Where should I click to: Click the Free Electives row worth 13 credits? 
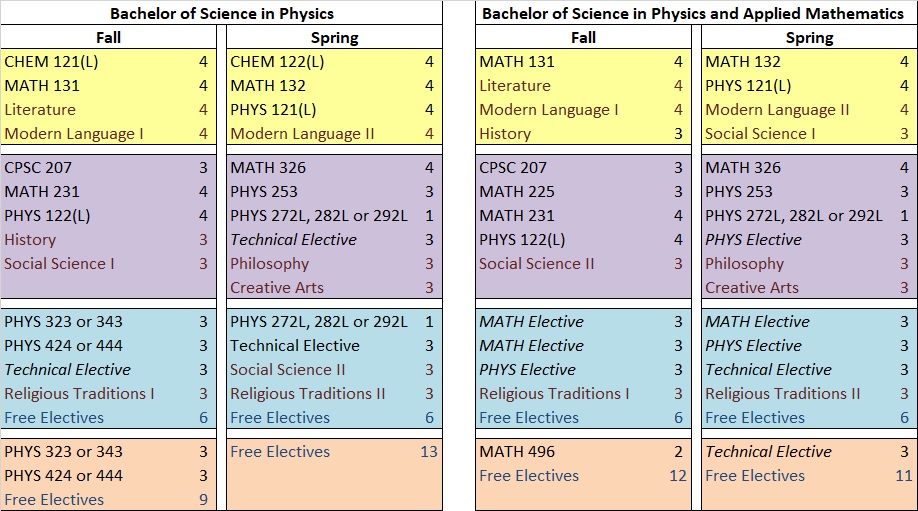[280, 451]
